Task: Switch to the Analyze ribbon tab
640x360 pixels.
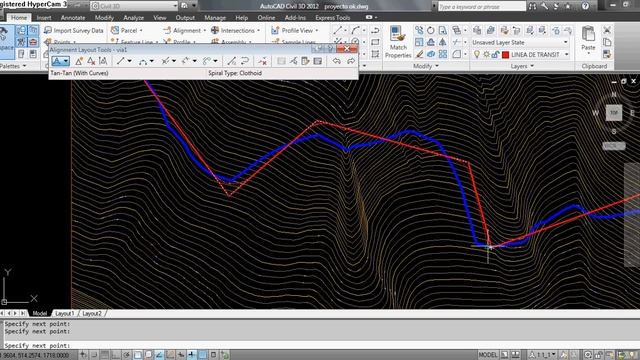Action: [x=133, y=18]
